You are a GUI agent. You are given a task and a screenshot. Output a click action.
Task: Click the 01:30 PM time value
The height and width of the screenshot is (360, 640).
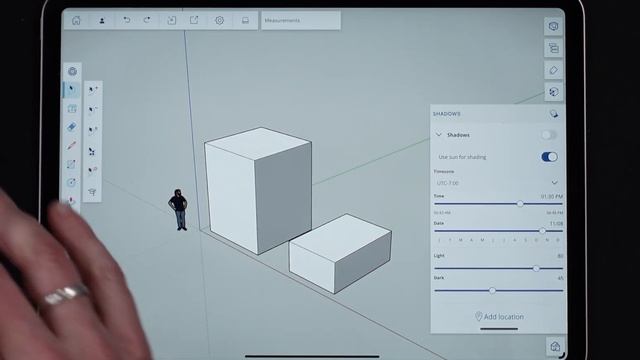coord(552,196)
